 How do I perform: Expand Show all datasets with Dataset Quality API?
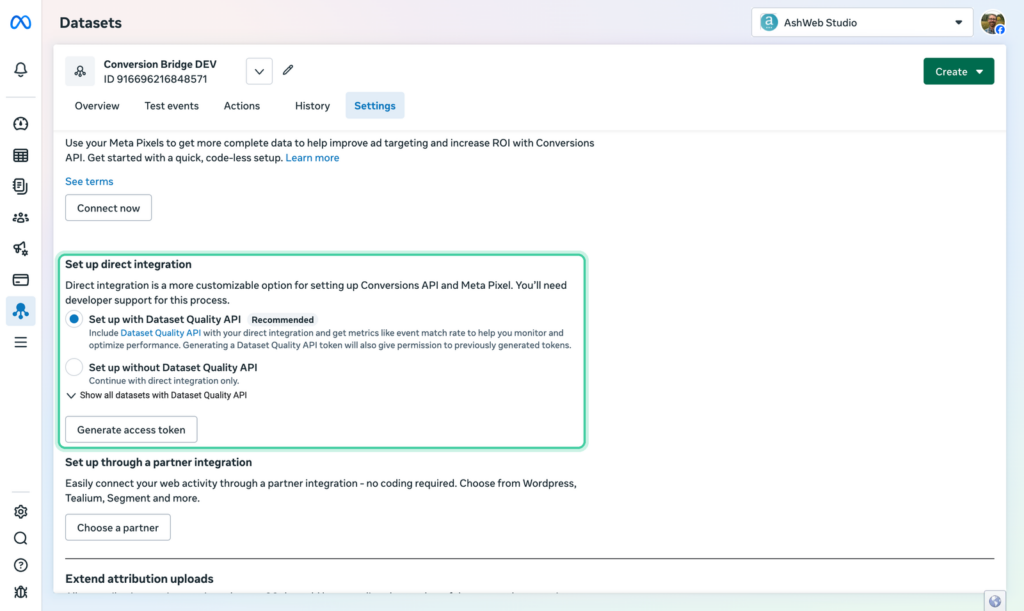(157, 395)
